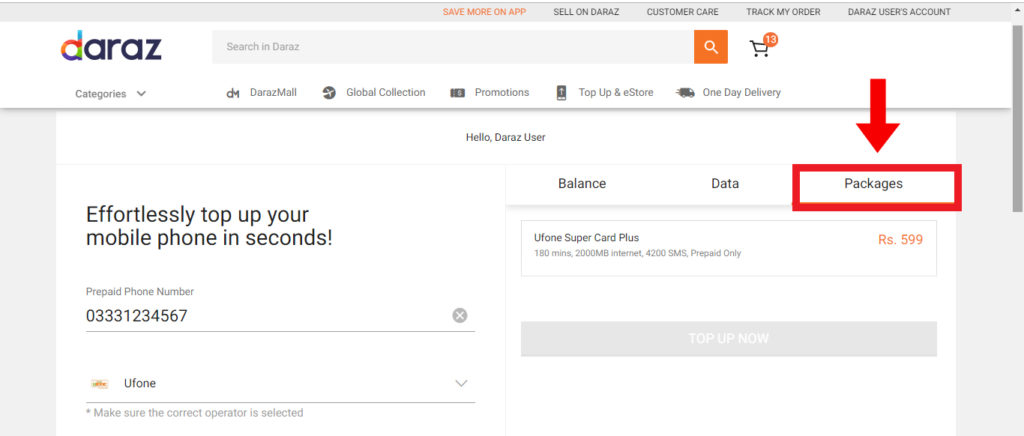Viewport: 1024px width, 436px height.
Task: Select the Packages tab
Action: pyautogui.click(x=873, y=184)
